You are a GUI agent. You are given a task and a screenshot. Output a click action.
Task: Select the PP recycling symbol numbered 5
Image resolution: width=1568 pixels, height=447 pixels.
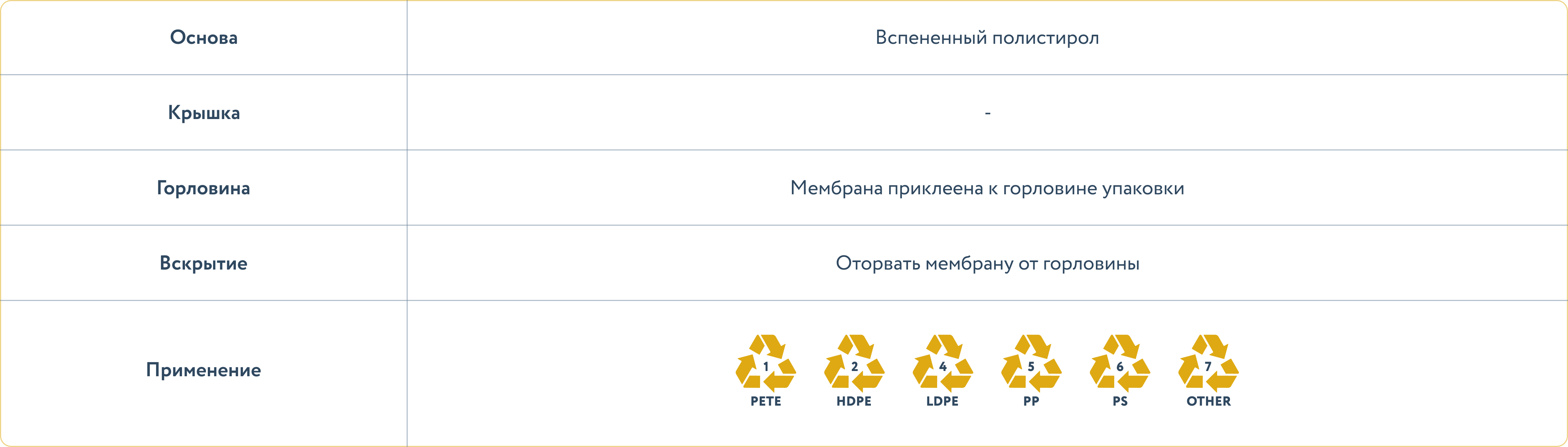[1031, 363]
